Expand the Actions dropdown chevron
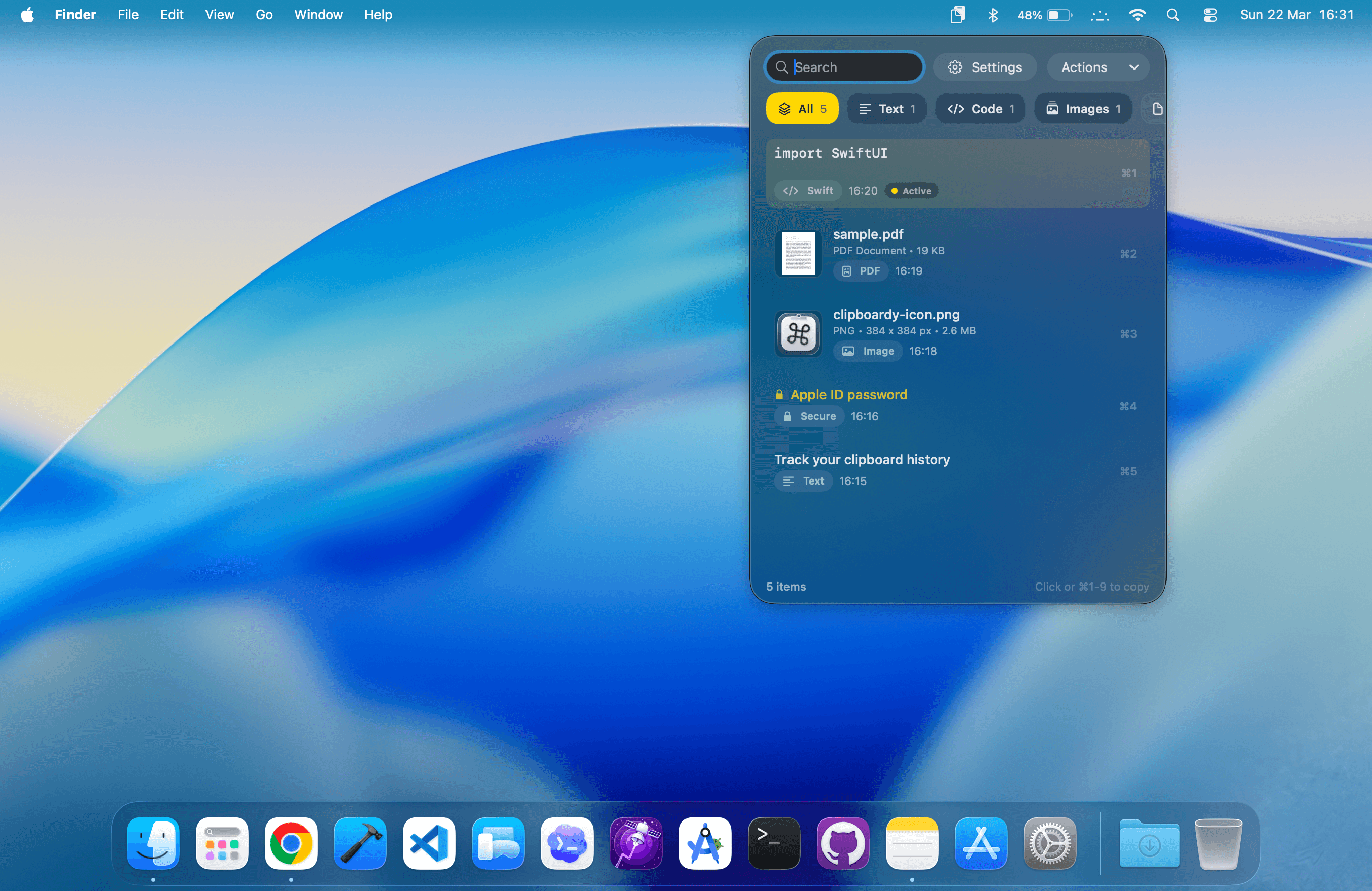The width and height of the screenshot is (1372, 891). pos(1135,67)
